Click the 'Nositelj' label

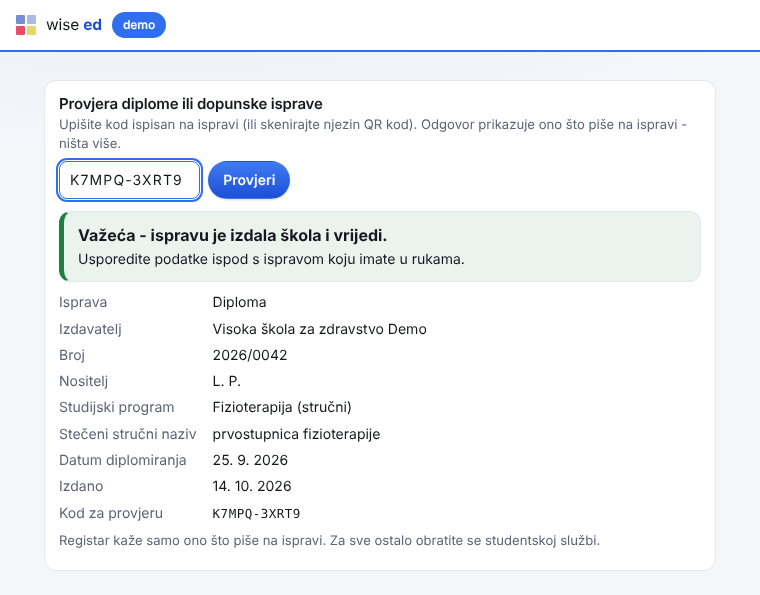(83, 381)
